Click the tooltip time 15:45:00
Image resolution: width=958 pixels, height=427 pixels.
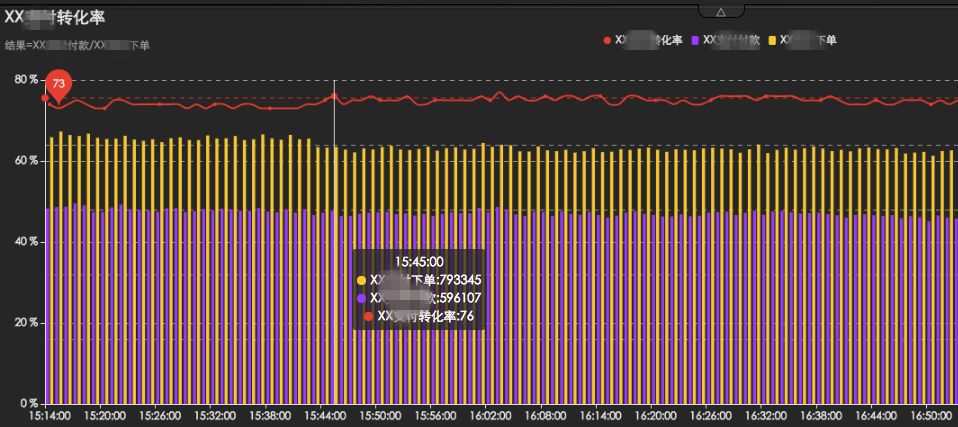tap(419, 261)
